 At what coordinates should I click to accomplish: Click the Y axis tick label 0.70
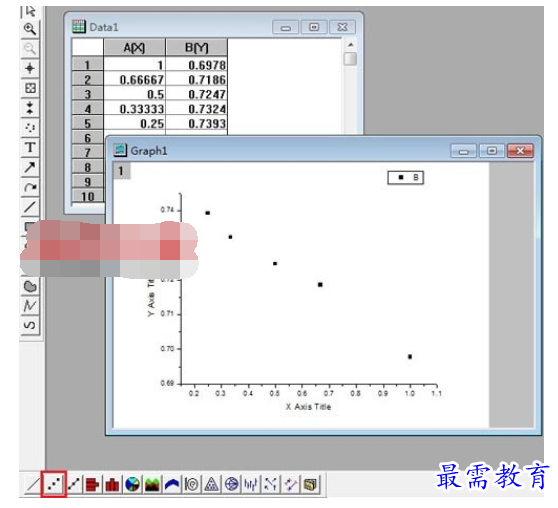167,349
